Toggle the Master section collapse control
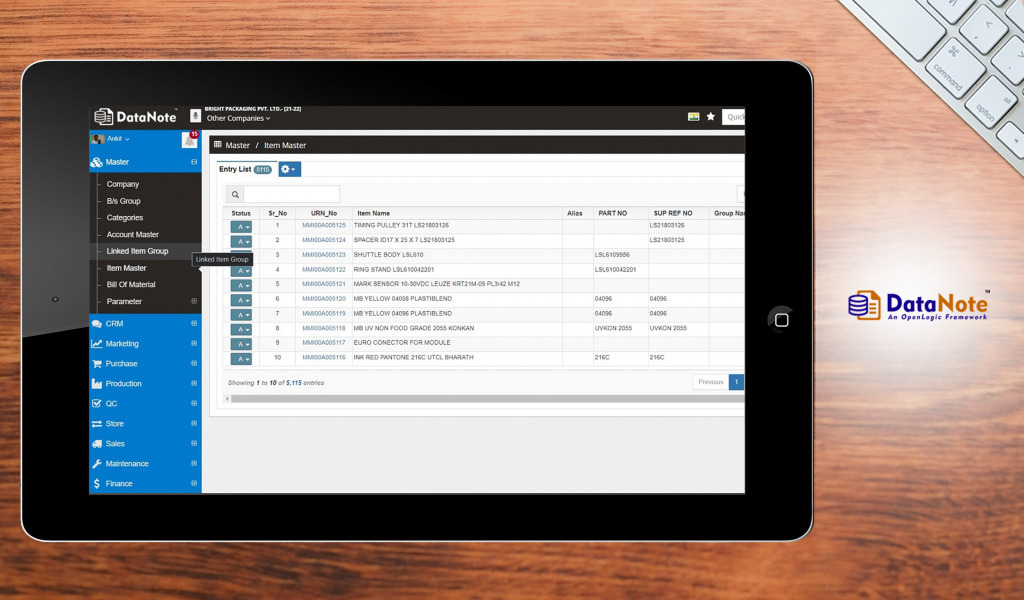The image size is (1024, 600). 194,161
